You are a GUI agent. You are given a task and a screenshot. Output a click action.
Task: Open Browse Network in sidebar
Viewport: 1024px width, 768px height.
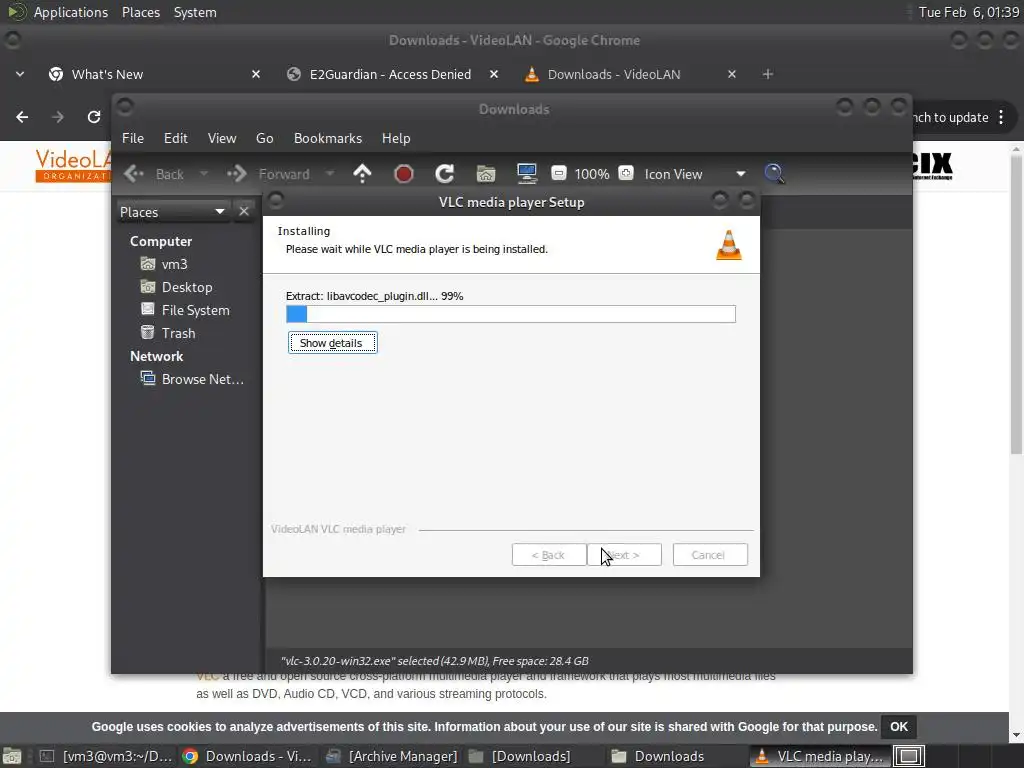click(202, 379)
